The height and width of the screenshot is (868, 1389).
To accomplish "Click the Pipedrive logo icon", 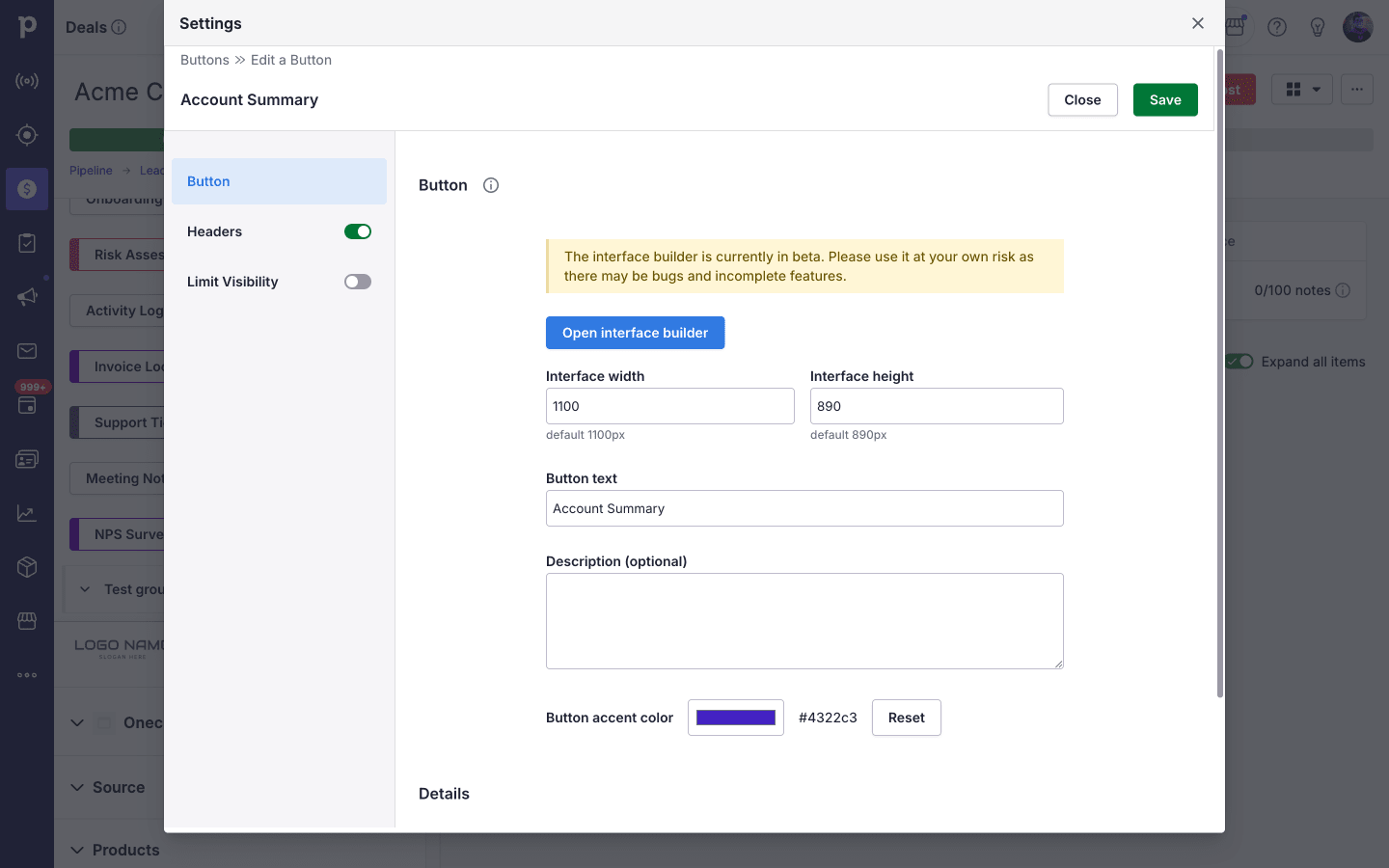I will [27, 27].
